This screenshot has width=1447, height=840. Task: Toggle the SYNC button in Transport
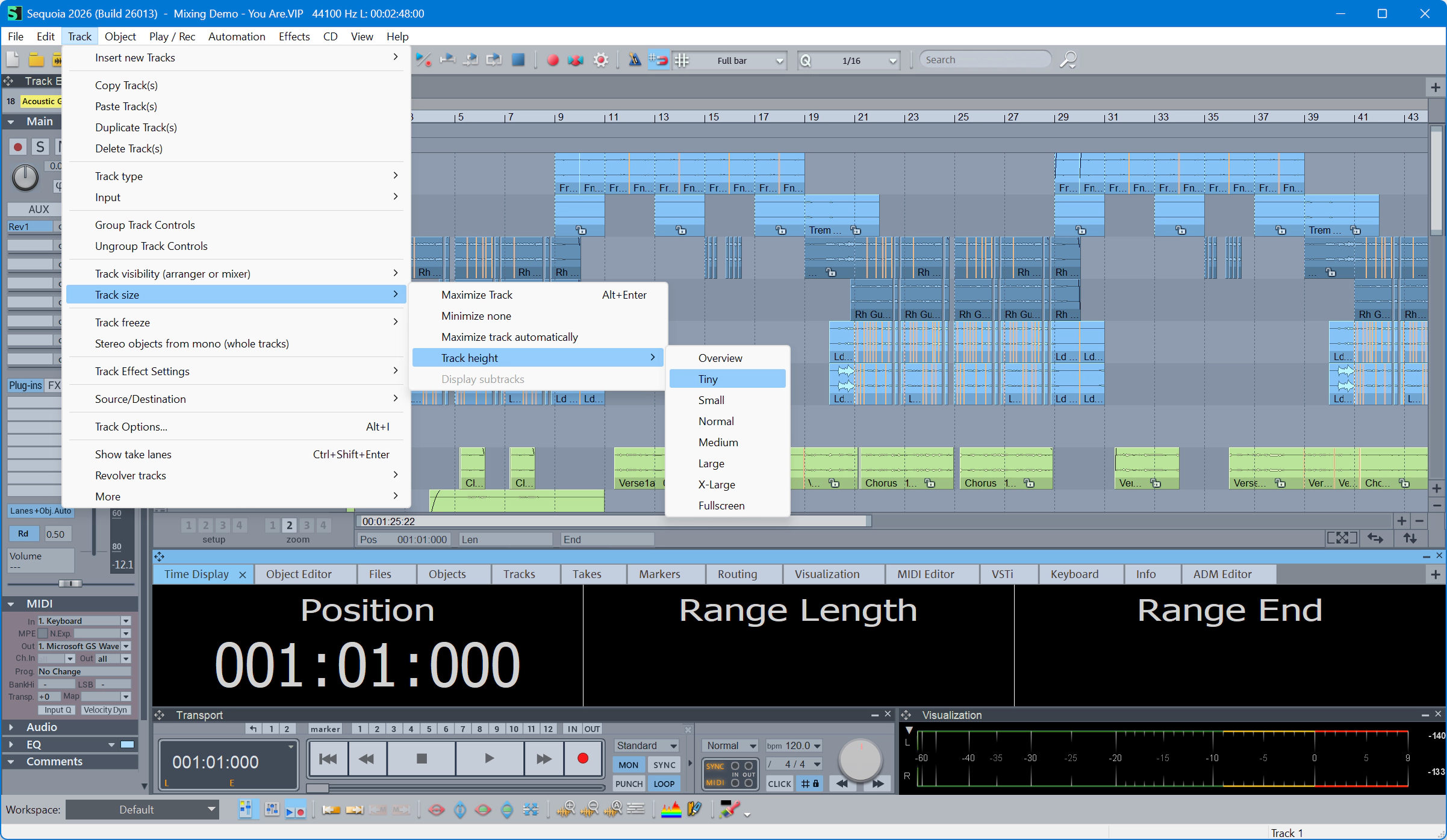(664, 765)
